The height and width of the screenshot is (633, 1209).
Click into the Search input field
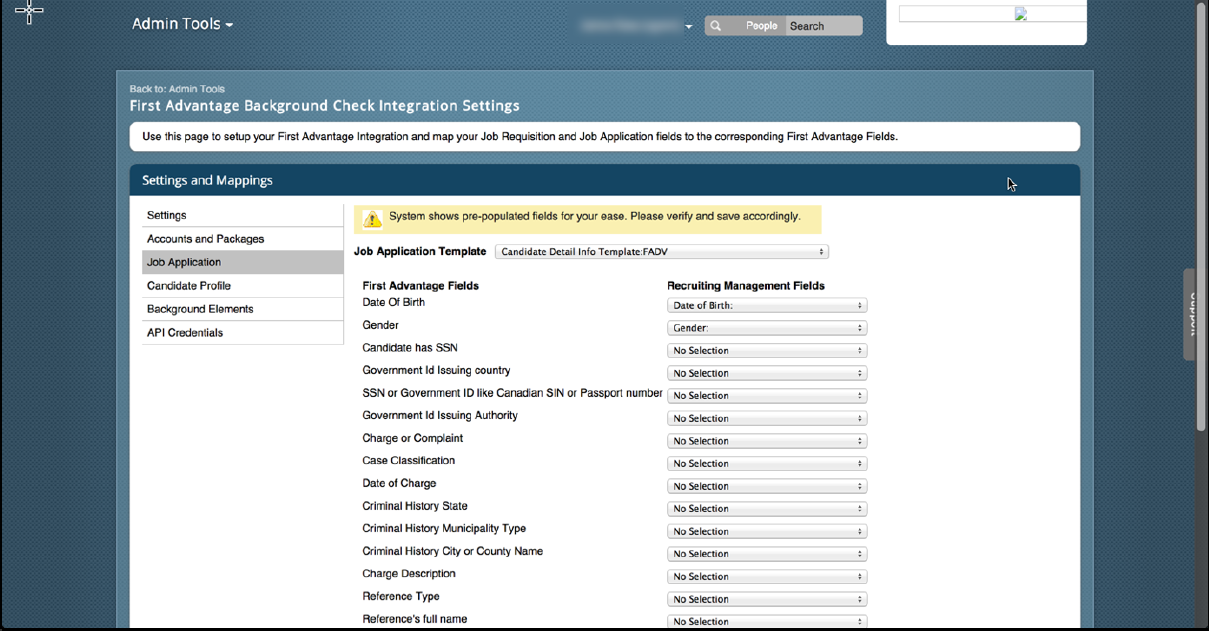click(x=823, y=26)
